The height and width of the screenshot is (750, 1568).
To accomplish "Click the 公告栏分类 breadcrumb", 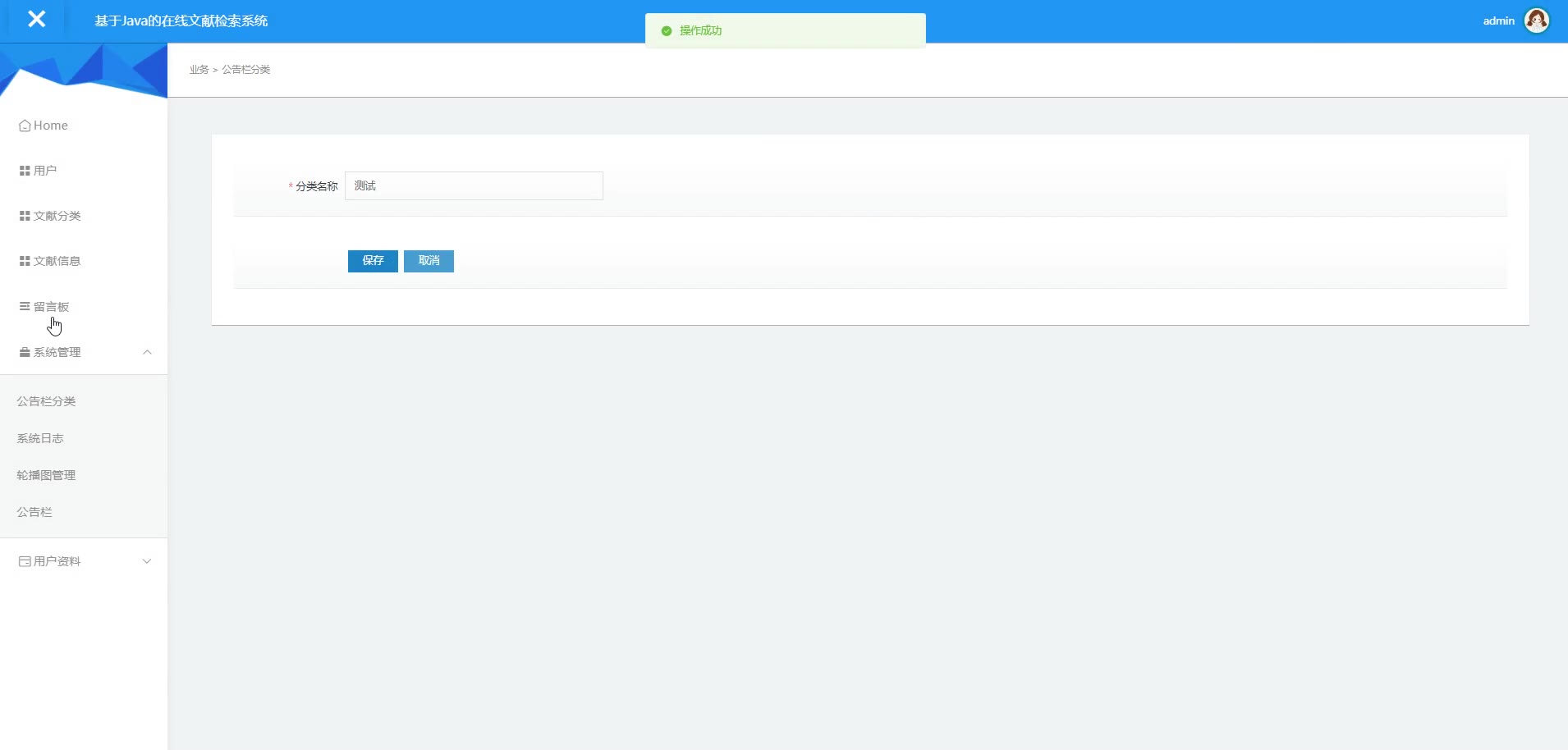I will click(x=245, y=70).
